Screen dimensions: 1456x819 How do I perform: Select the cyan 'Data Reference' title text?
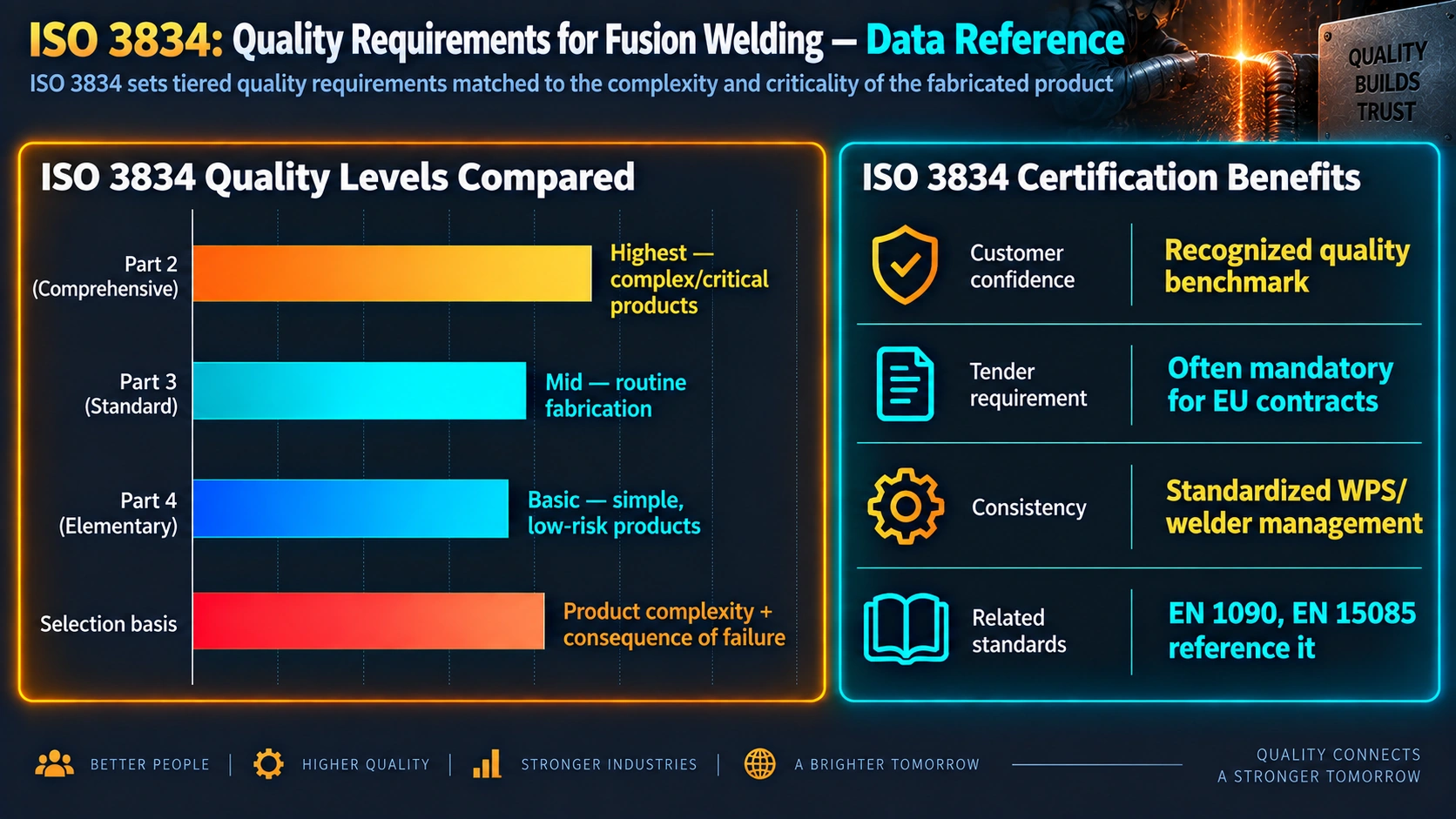pos(995,40)
